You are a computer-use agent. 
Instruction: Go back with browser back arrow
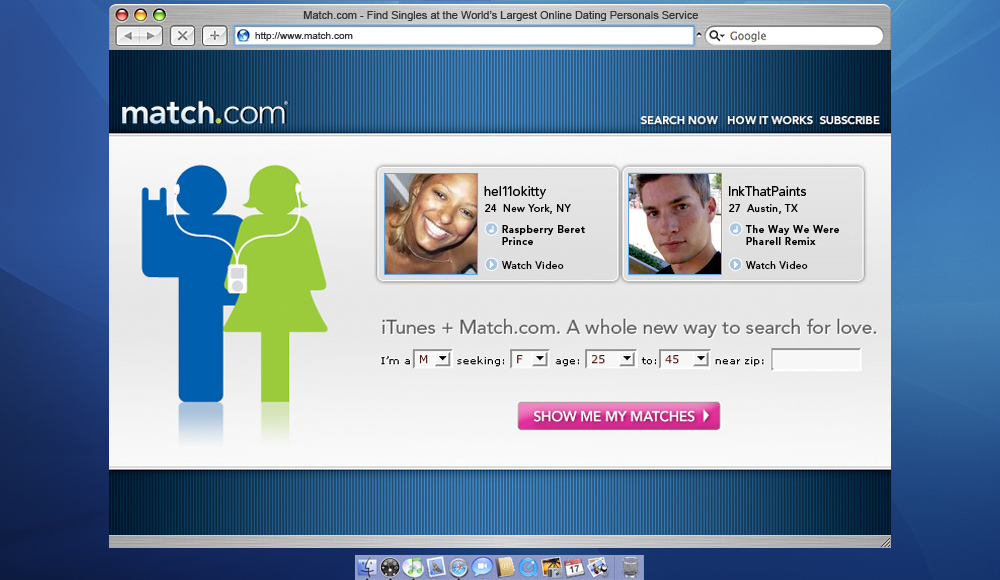[128, 36]
